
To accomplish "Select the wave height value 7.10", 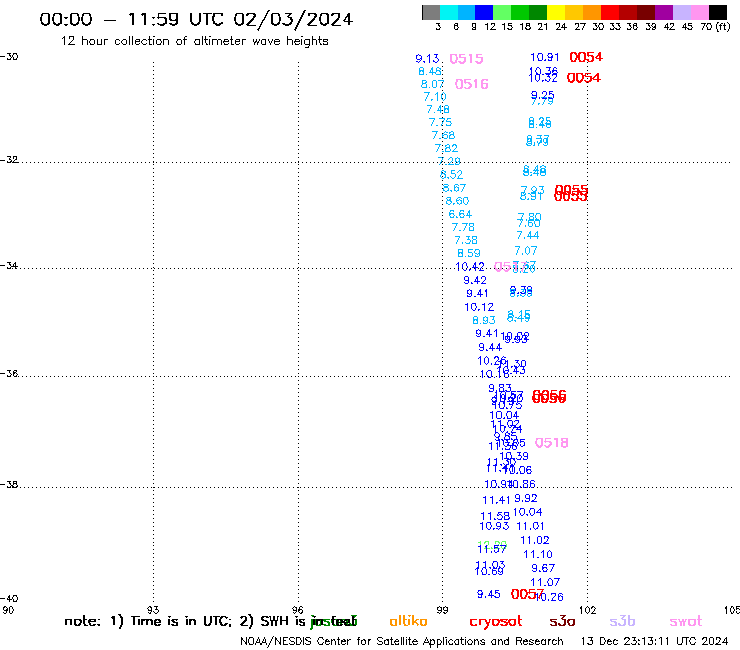I will tap(435, 97).
